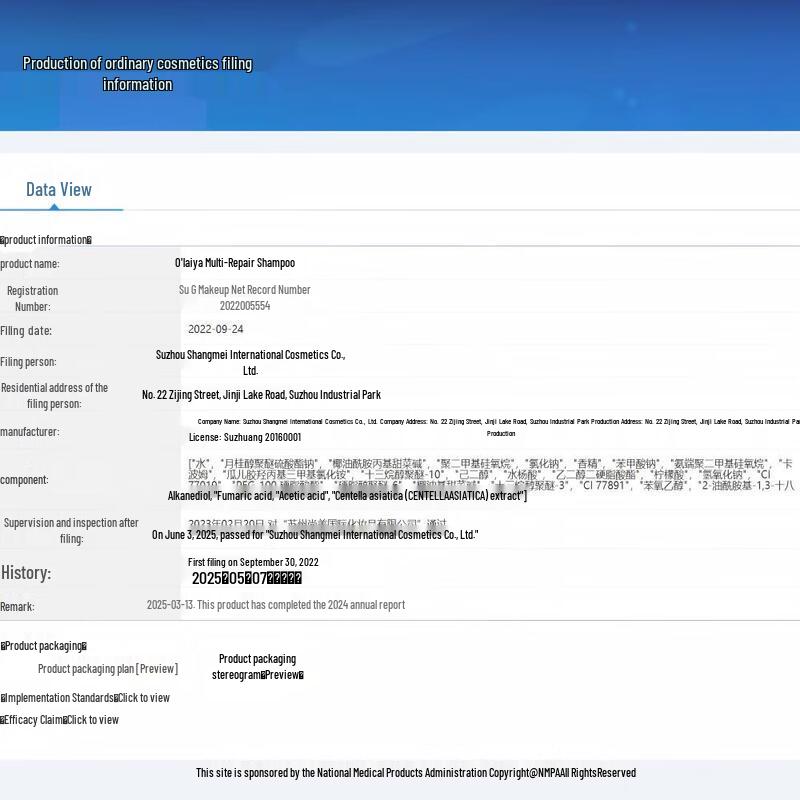Click the NMPA copyright footer text
The height and width of the screenshot is (800, 800).
tap(416, 773)
